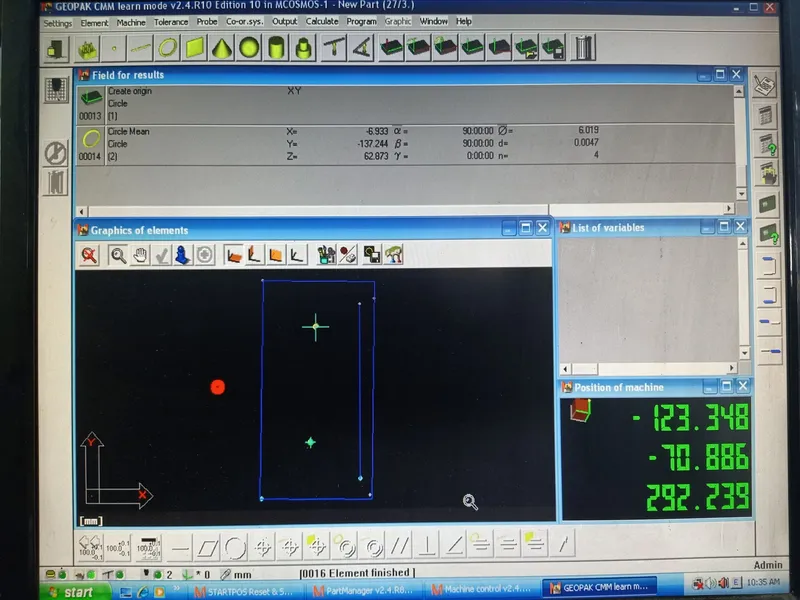Click the trash bin delete icon
800x600 pixels.
coord(584,48)
